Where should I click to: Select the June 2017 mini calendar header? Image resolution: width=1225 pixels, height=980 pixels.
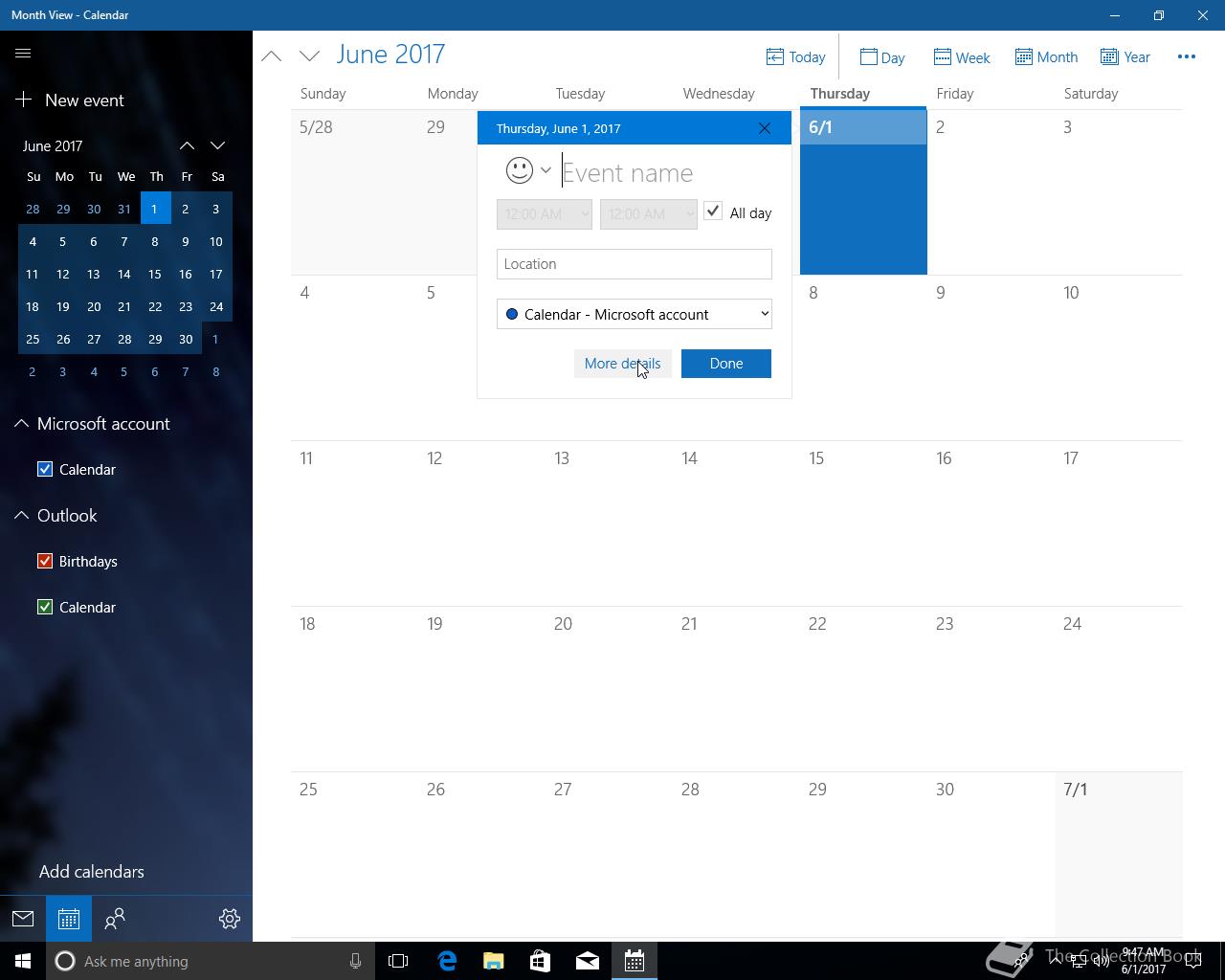coord(53,145)
